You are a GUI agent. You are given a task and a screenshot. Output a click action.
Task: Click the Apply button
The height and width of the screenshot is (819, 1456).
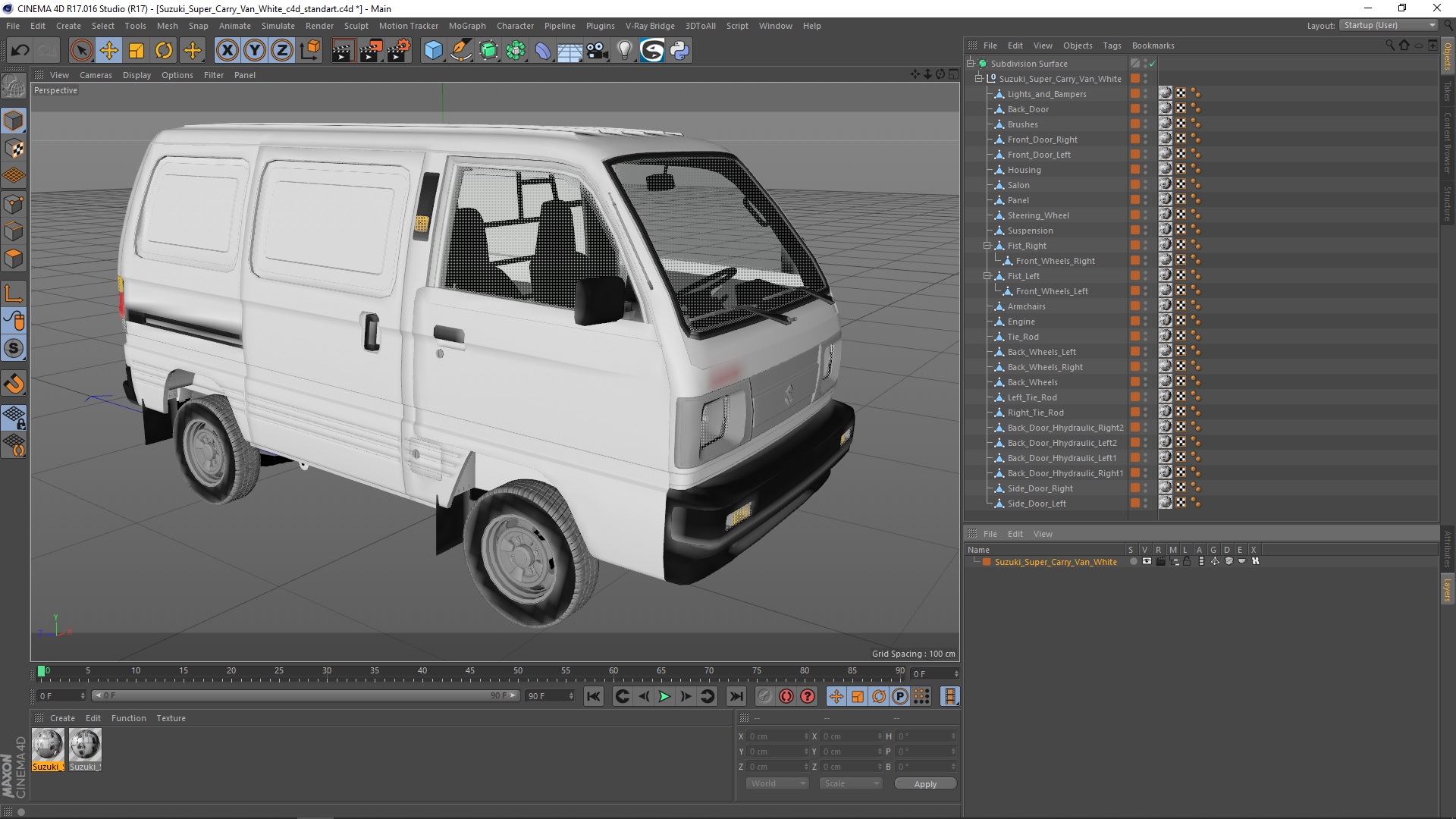(925, 784)
